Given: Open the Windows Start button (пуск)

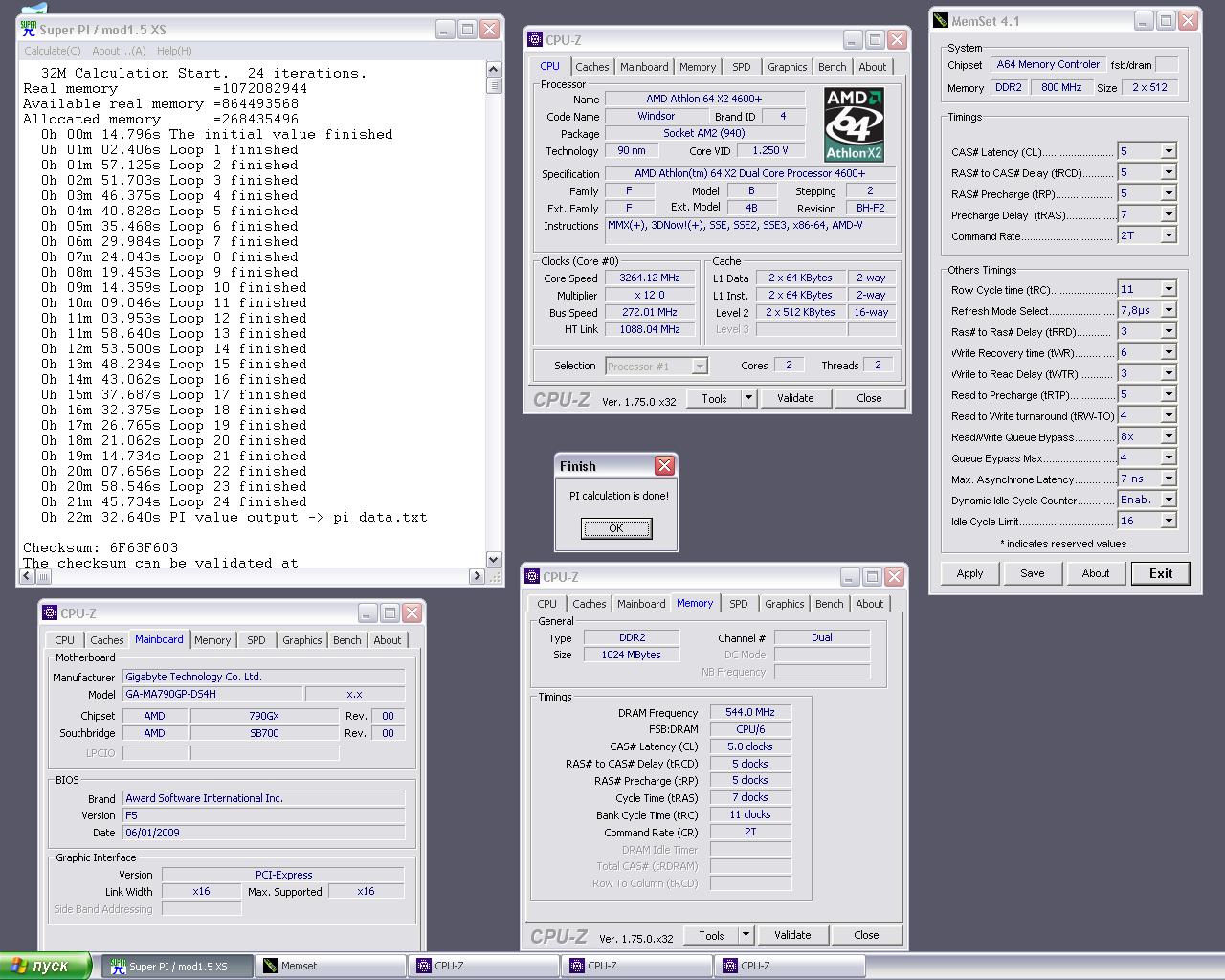Looking at the screenshot, I should [45, 966].
